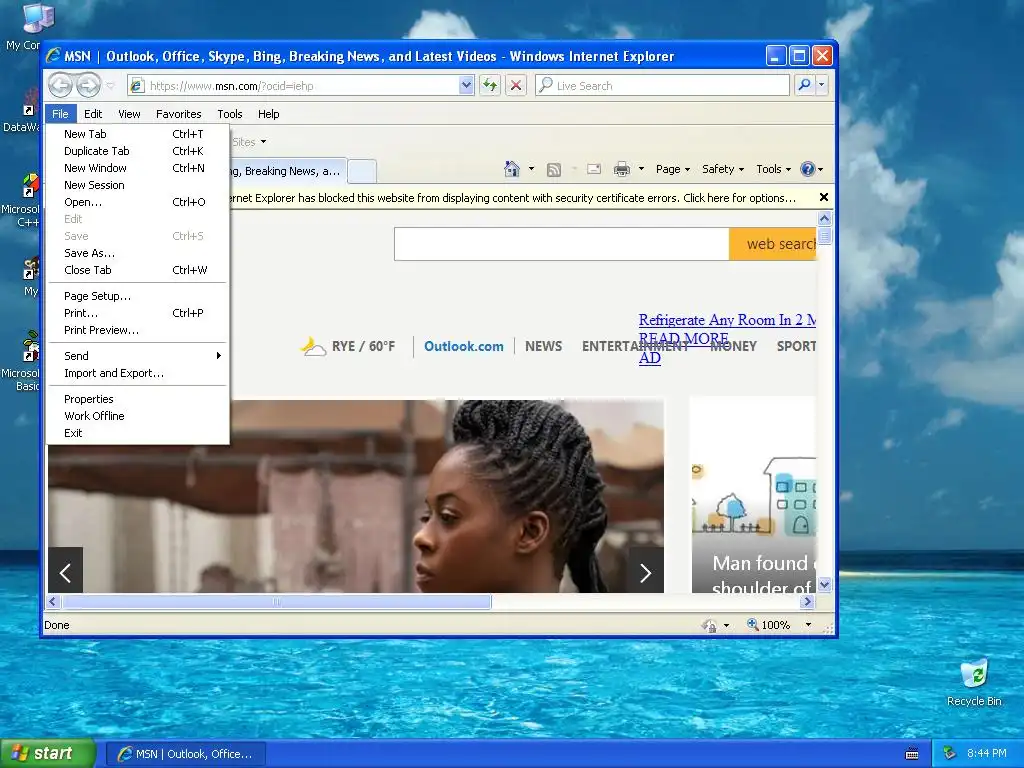Image resolution: width=1024 pixels, height=768 pixels.
Task: Select Properties from File menu
Action: (x=137, y=399)
